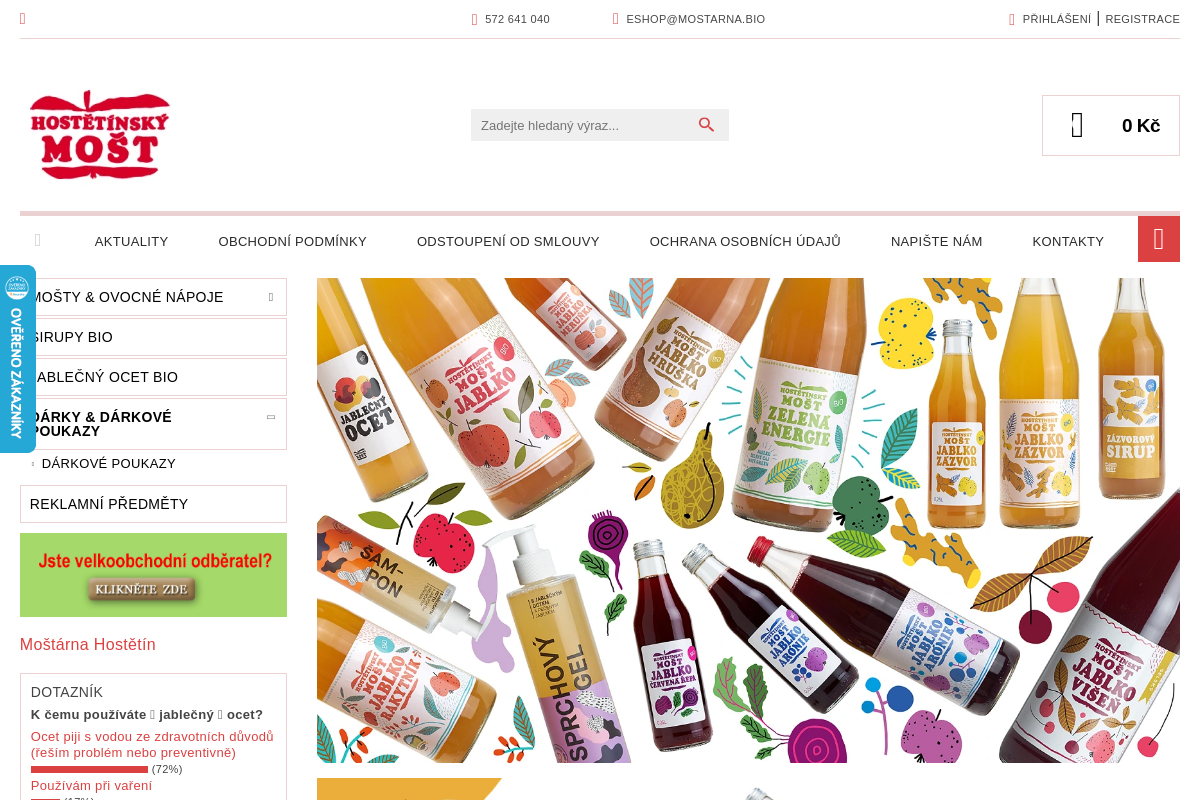This screenshot has height=800, width=1200.
Task: Click the user icon beside Přihlášení
Action: pos(1012,19)
